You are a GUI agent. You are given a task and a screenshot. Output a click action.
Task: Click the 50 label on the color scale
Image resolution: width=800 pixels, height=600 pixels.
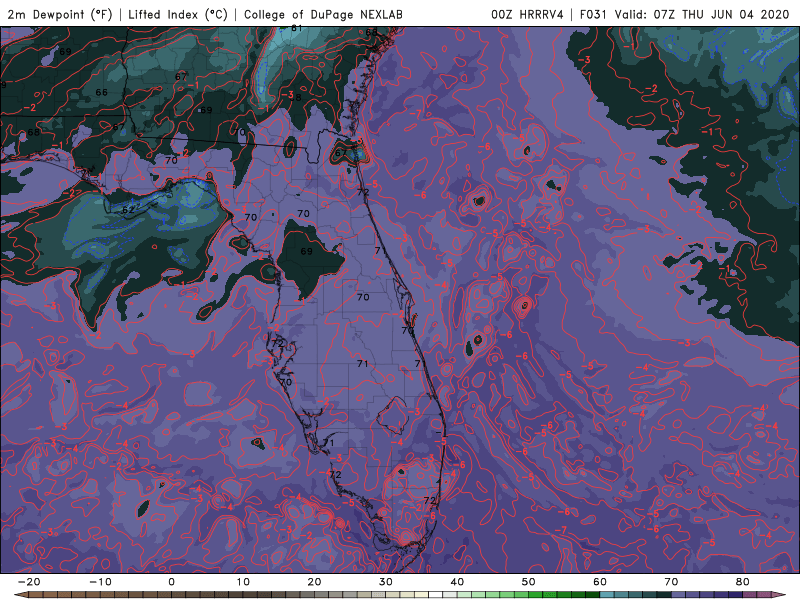pyautogui.click(x=529, y=582)
